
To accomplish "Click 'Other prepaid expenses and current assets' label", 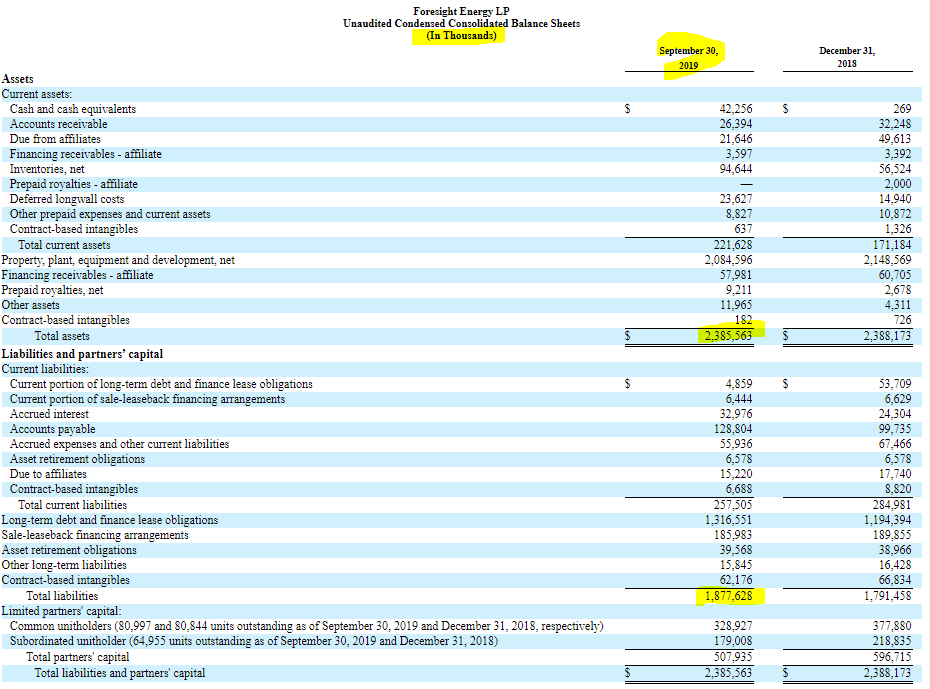I will 110,214.
